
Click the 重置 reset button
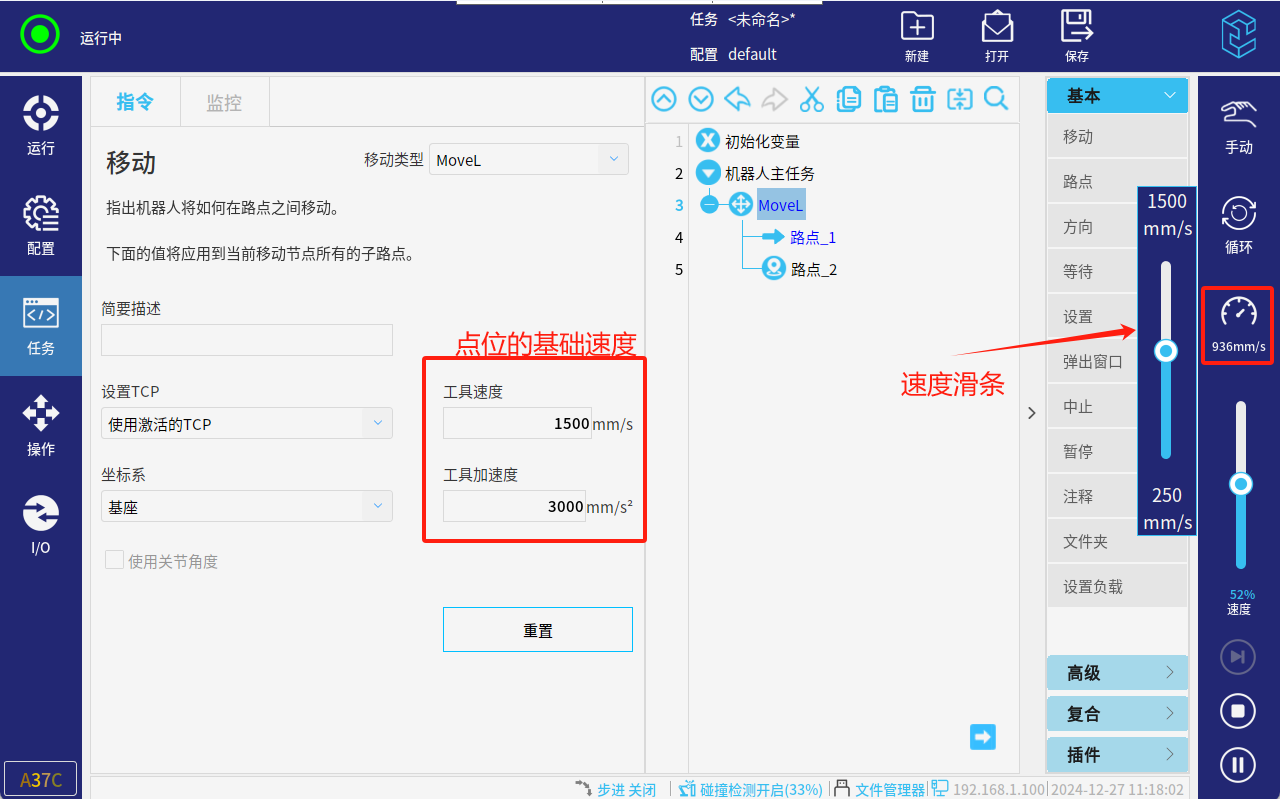click(538, 630)
